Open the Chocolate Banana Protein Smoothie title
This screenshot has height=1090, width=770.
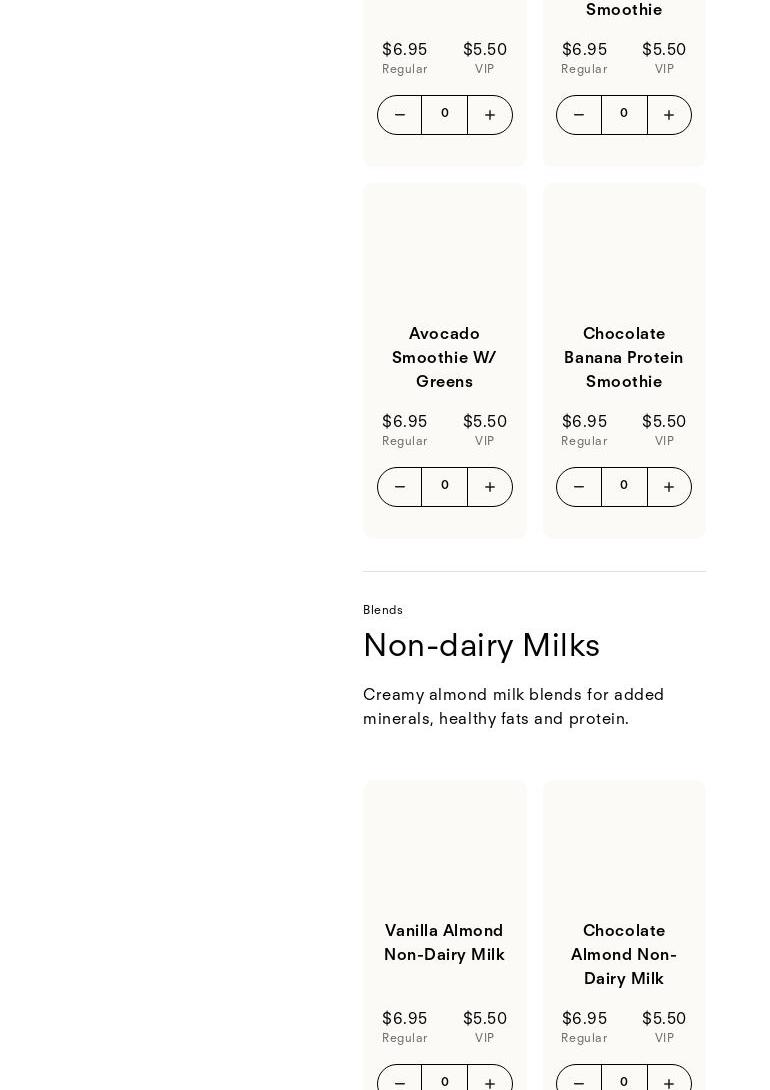pos(624,357)
